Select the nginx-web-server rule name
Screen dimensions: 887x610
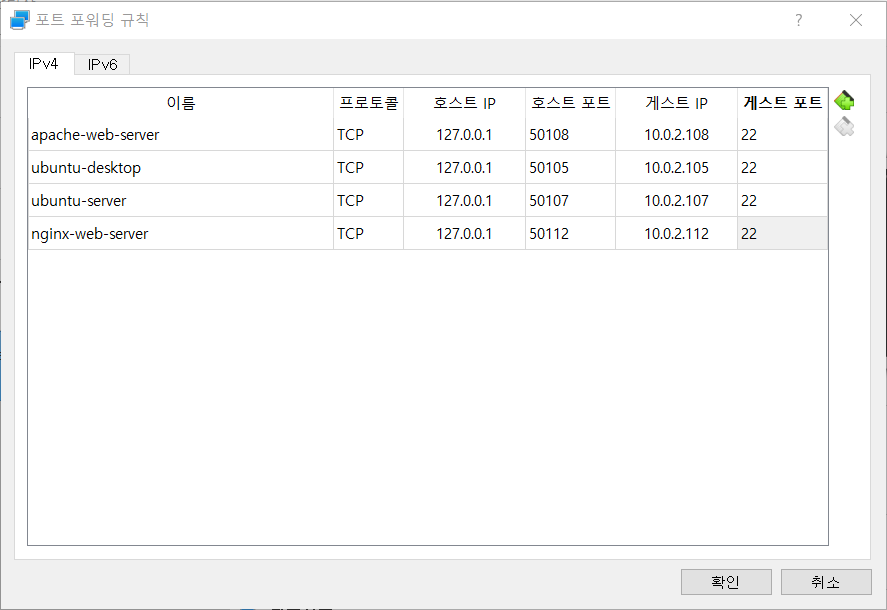click(181, 233)
